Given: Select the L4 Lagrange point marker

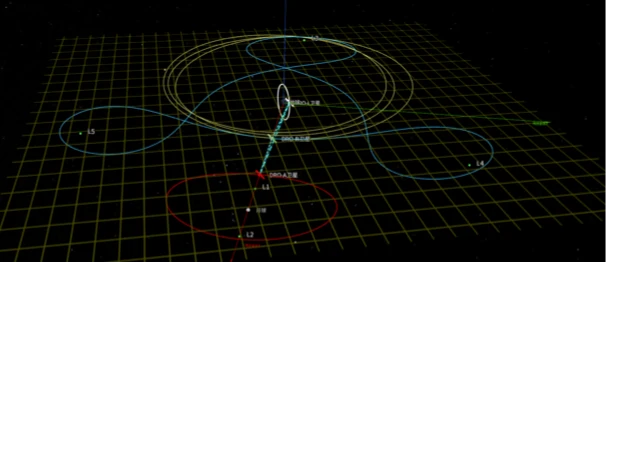Looking at the screenshot, I should (469, 164).
